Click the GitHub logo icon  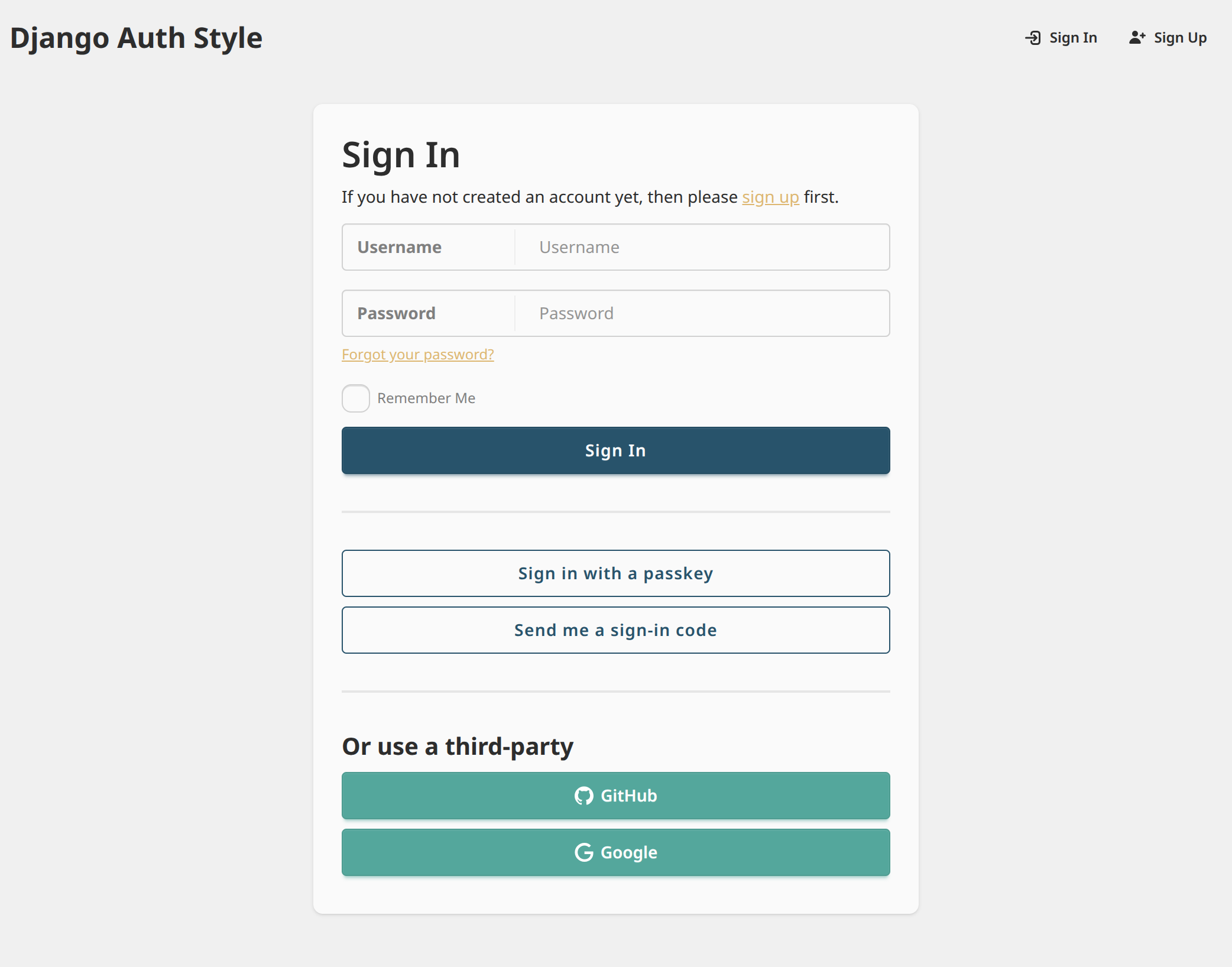click(584, 795)
